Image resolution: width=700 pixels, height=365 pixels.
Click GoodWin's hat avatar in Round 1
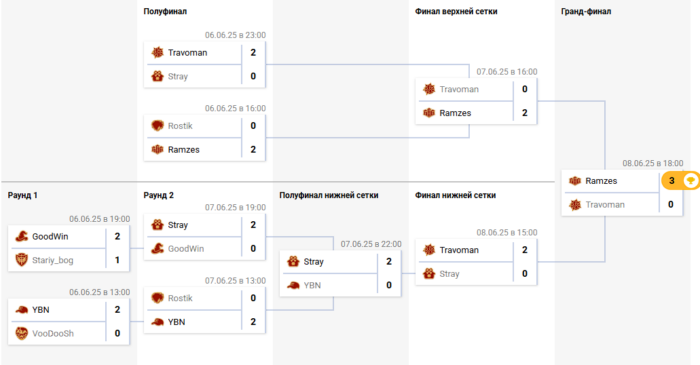click(x=21, y=236)
